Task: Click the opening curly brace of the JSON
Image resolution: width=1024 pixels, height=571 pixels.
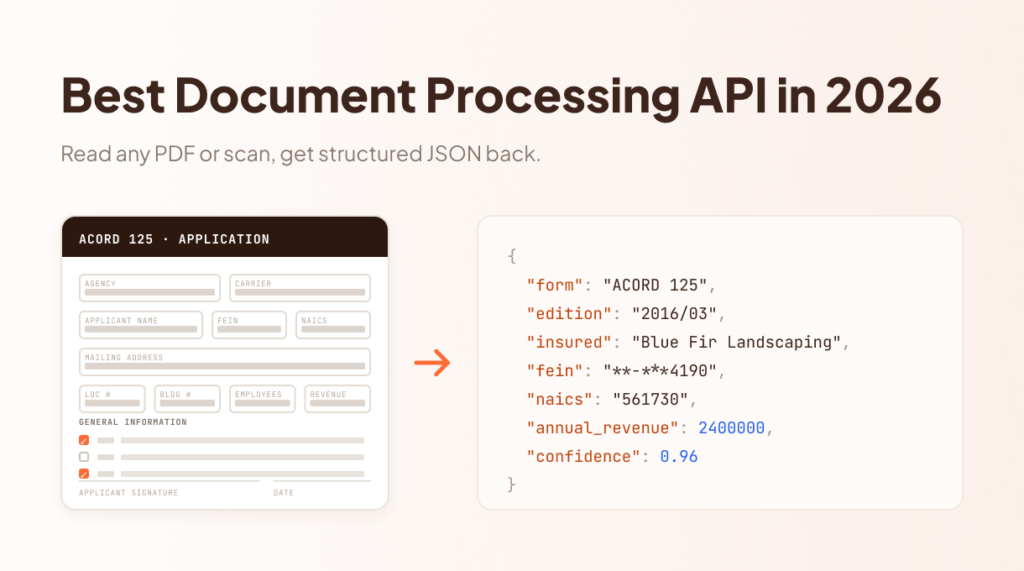Action: pos(512,257)
